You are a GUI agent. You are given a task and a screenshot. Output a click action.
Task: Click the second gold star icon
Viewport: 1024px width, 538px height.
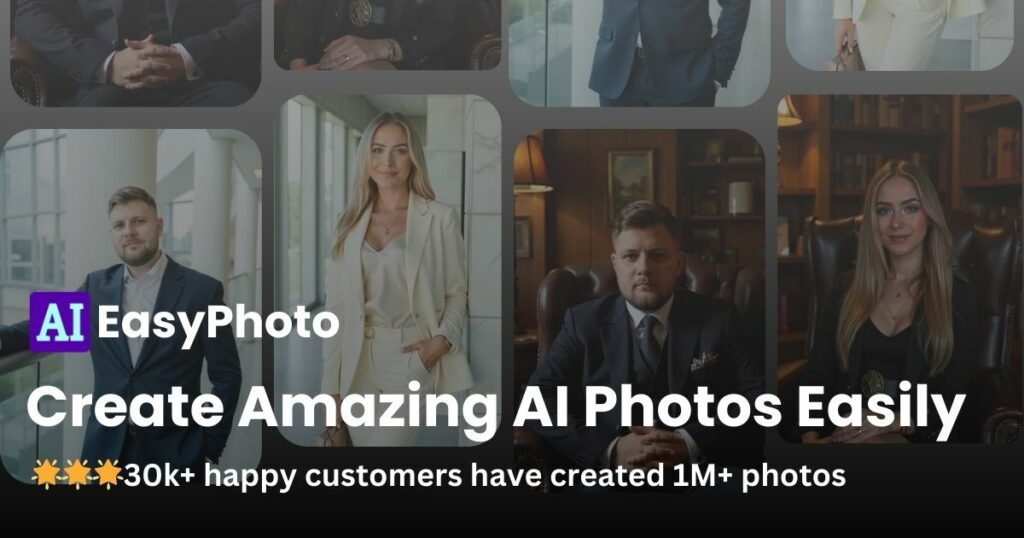76,474
